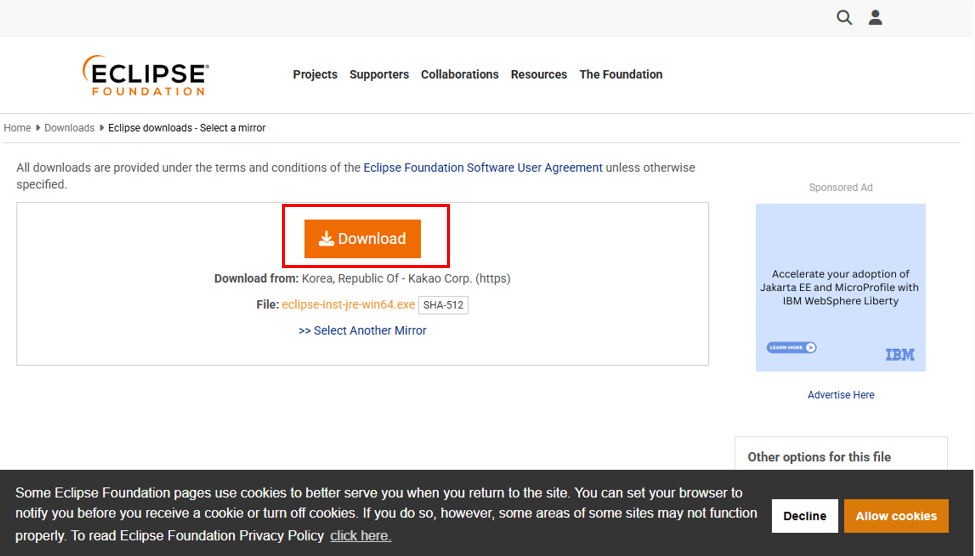Viewport: 975px width, 556px height.
Task: Choose Select Another Mirror link
Action: [x=363, y=331]
